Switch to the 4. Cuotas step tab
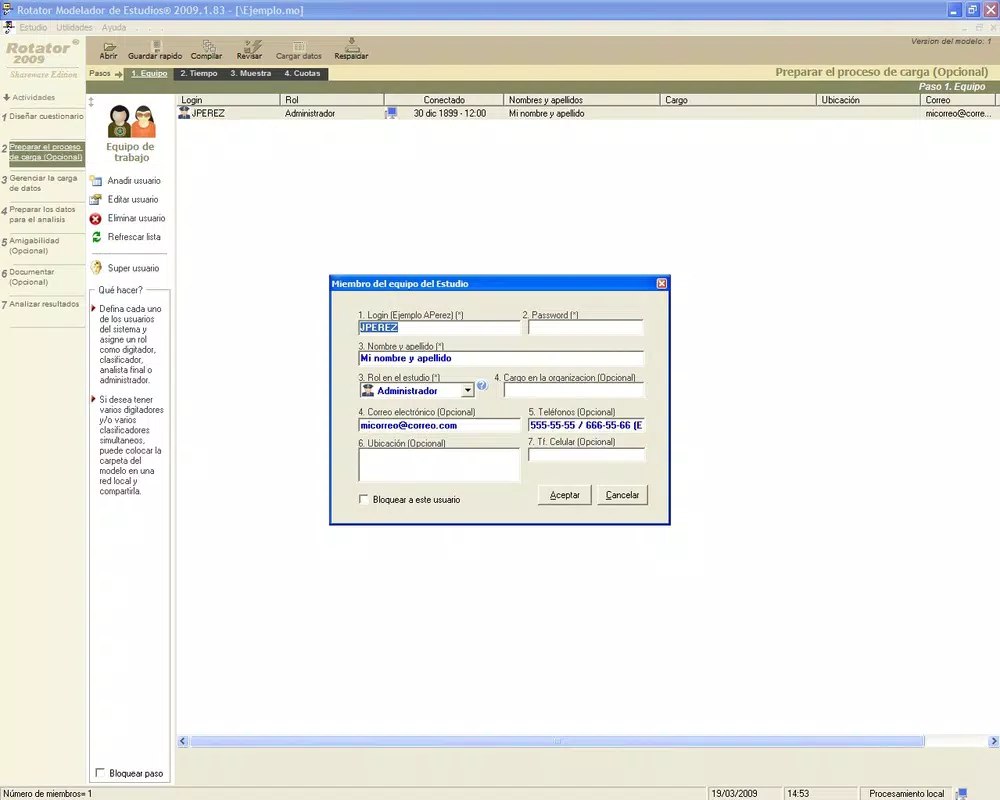 point(302,73)
